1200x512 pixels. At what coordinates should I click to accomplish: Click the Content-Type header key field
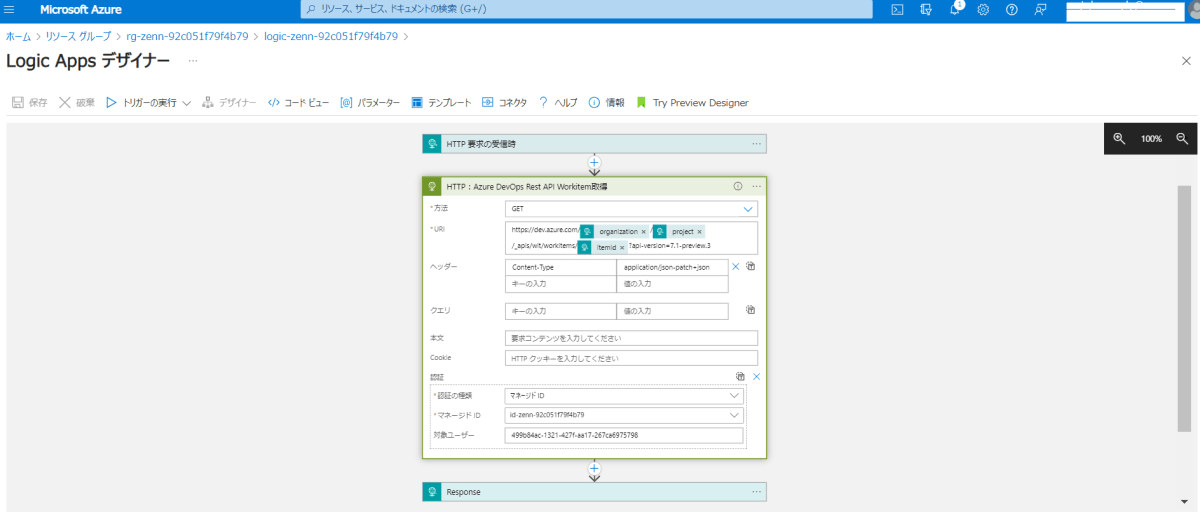[561, 268]
